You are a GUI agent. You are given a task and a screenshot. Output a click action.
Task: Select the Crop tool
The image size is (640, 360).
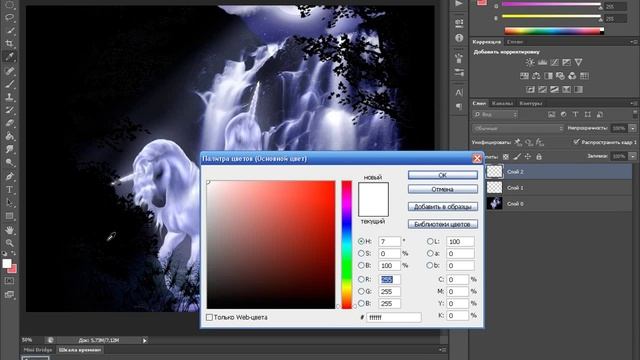coord(9,43)
